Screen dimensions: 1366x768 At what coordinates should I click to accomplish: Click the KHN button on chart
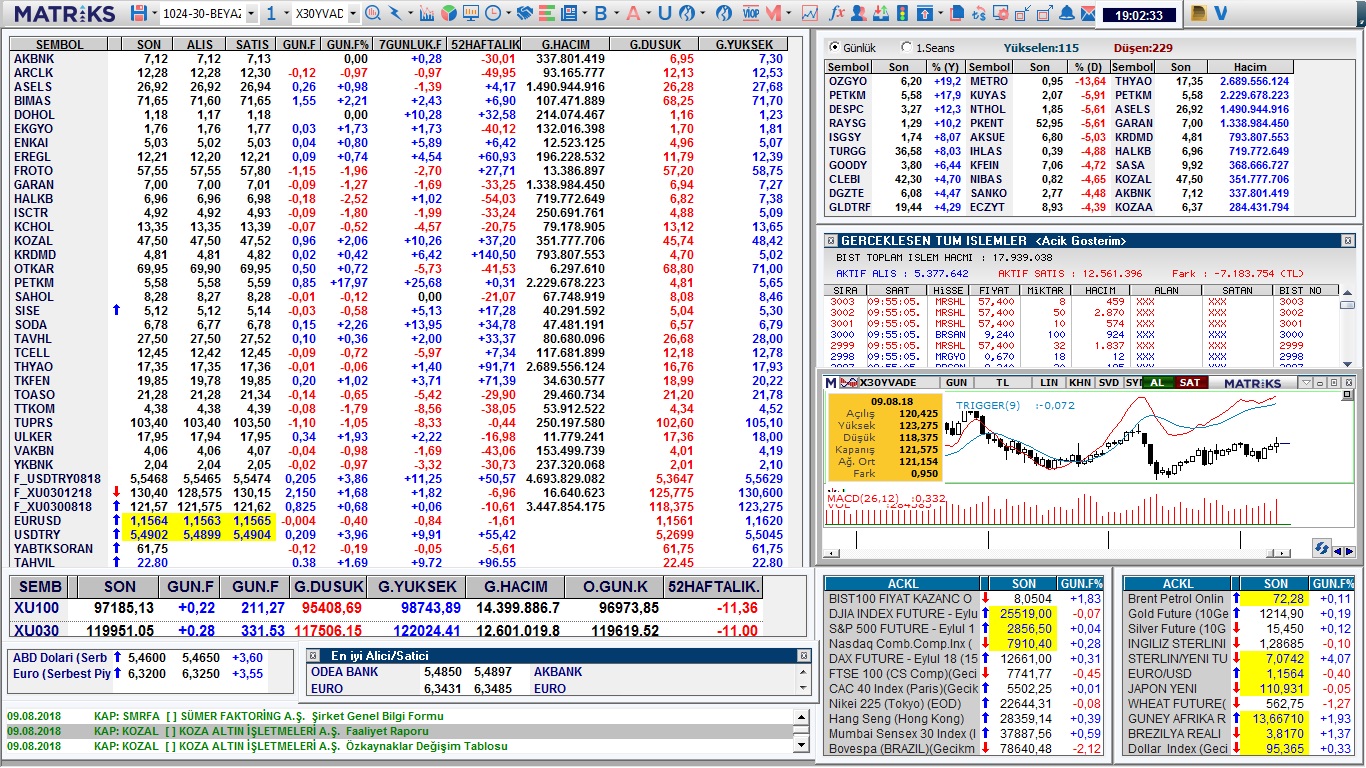point(1080,383)
